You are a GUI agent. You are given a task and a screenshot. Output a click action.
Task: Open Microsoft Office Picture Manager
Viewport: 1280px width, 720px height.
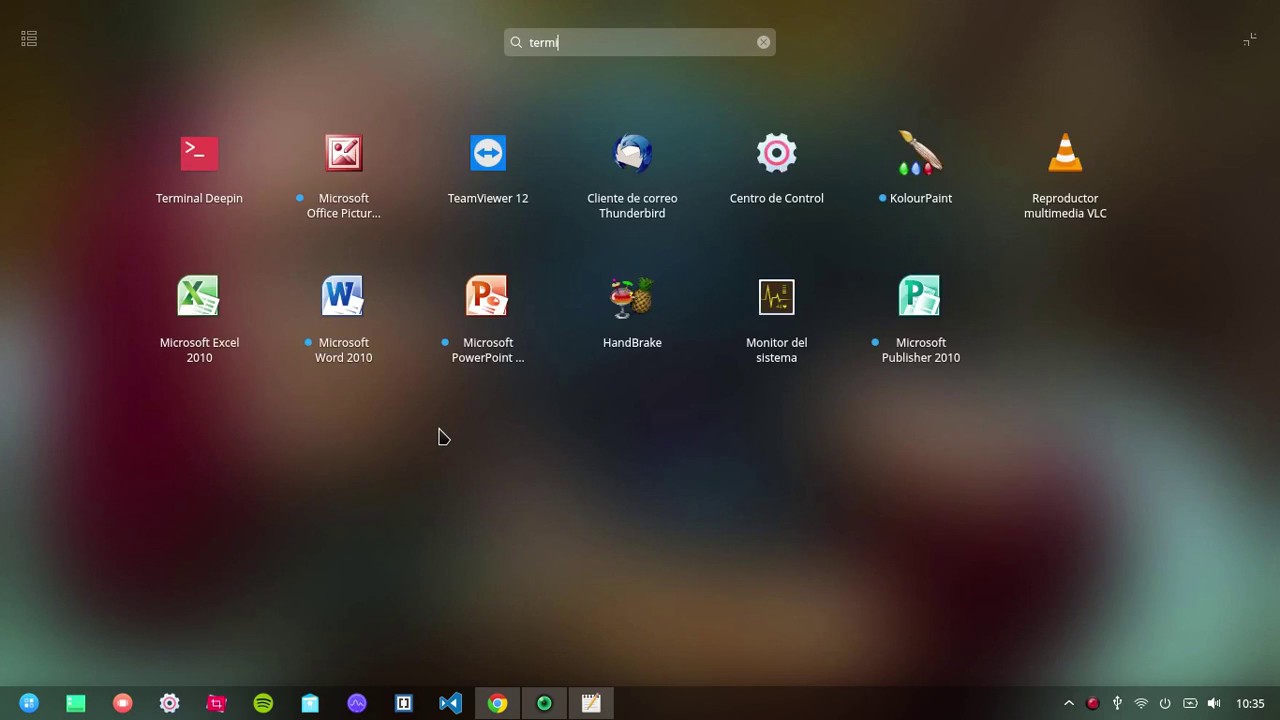(x=343, y=153)
